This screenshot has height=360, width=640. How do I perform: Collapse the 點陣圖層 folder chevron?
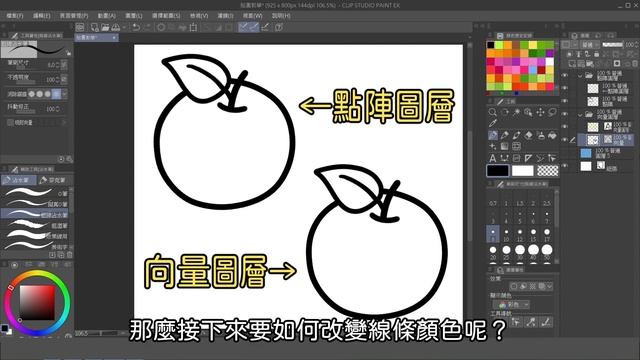pos(580,76)
